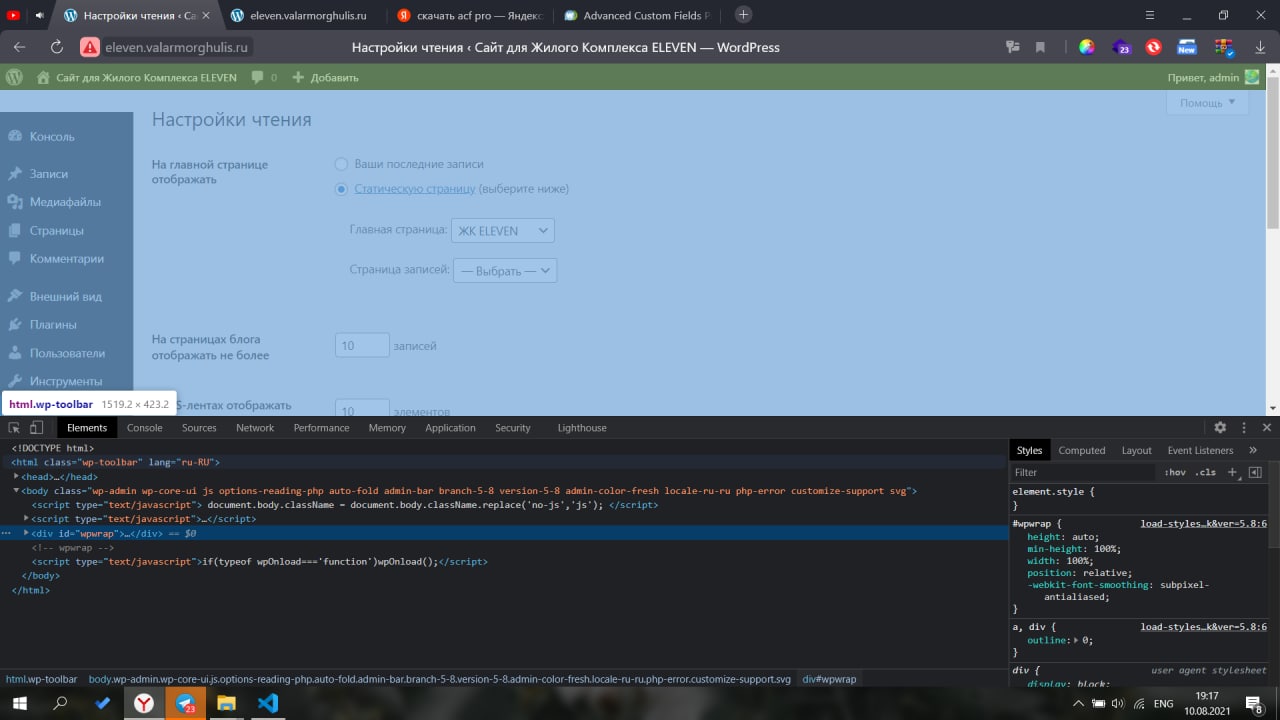Image resolution: width=1280 pixels, height=720 pixels.
Task: Close the DevTools panel
Action: coord(1267,428)
